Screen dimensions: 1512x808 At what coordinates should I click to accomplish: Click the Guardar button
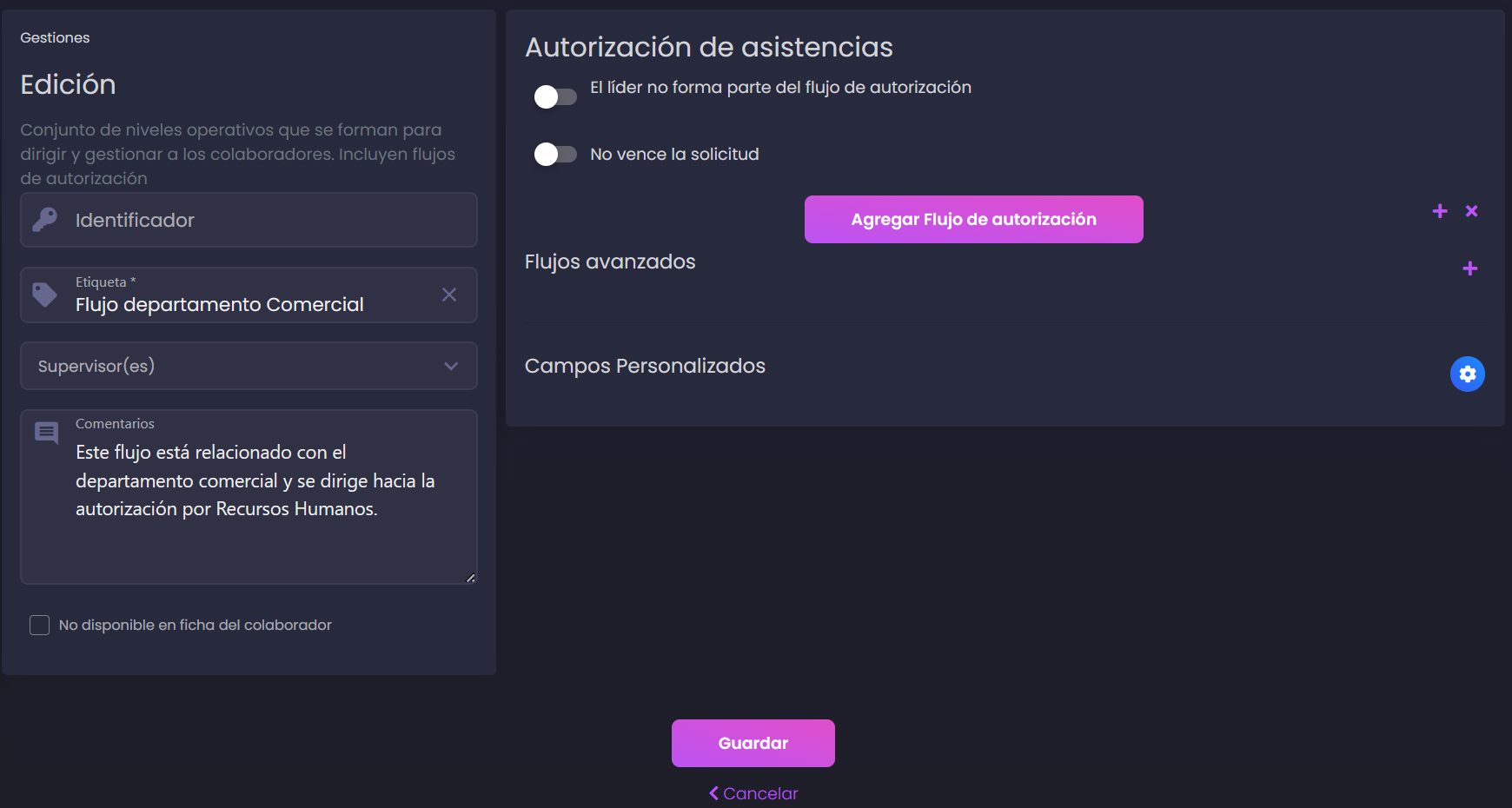[x=753, y=743]
